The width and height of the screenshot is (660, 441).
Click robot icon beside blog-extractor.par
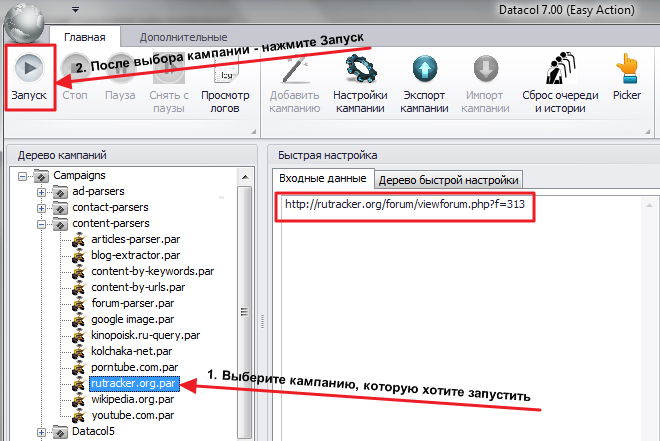(x=79, y=256)
